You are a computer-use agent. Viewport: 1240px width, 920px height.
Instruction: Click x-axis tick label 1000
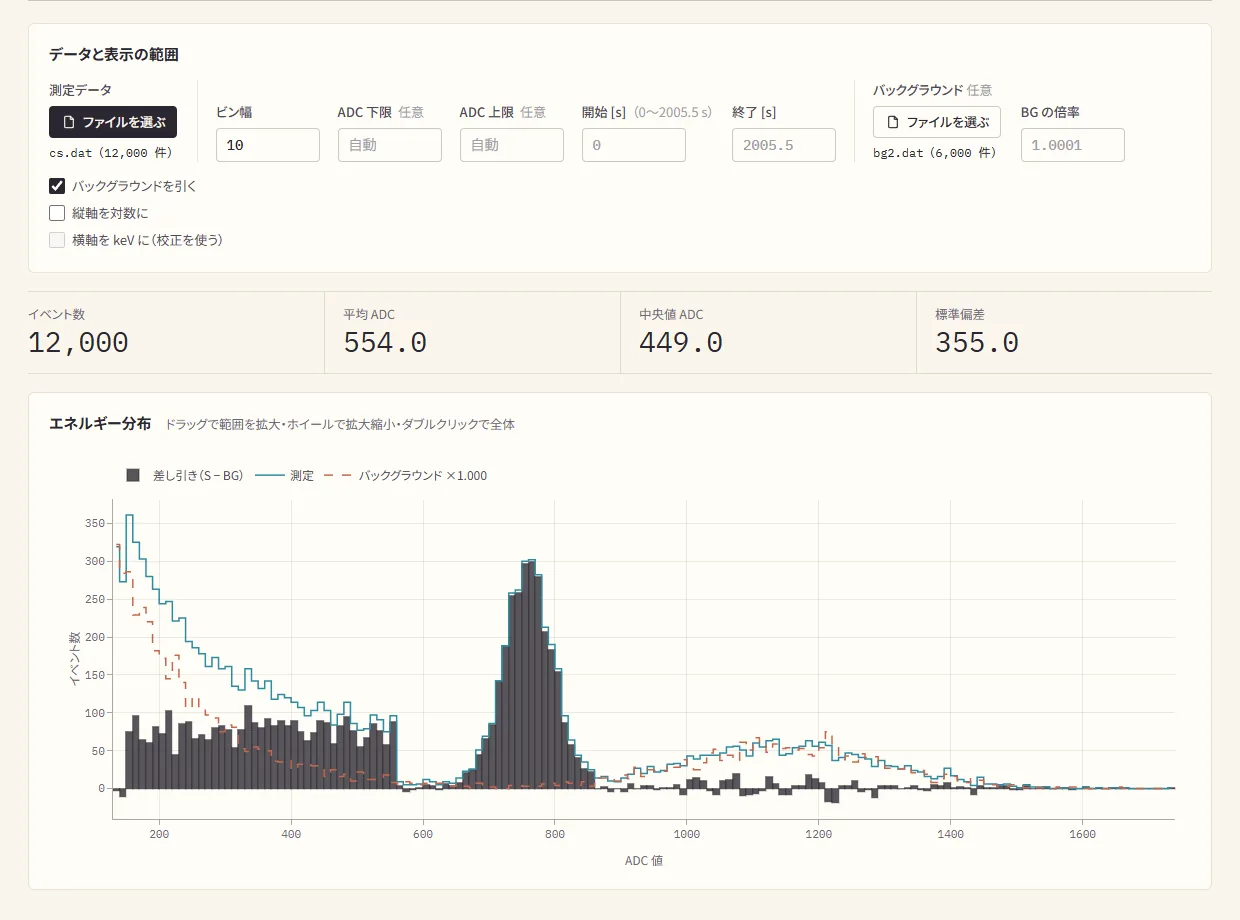686,833
